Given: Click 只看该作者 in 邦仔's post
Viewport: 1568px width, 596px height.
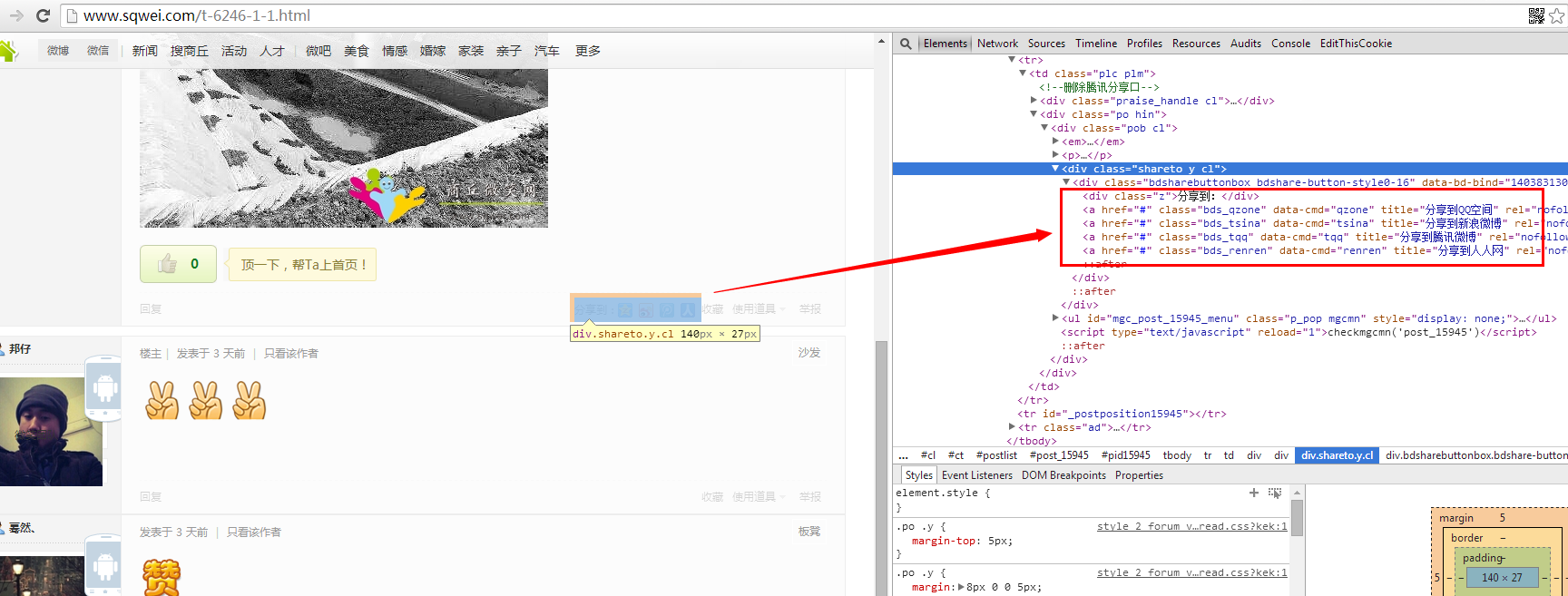Looking at the screenshot, I should [291, 354].
